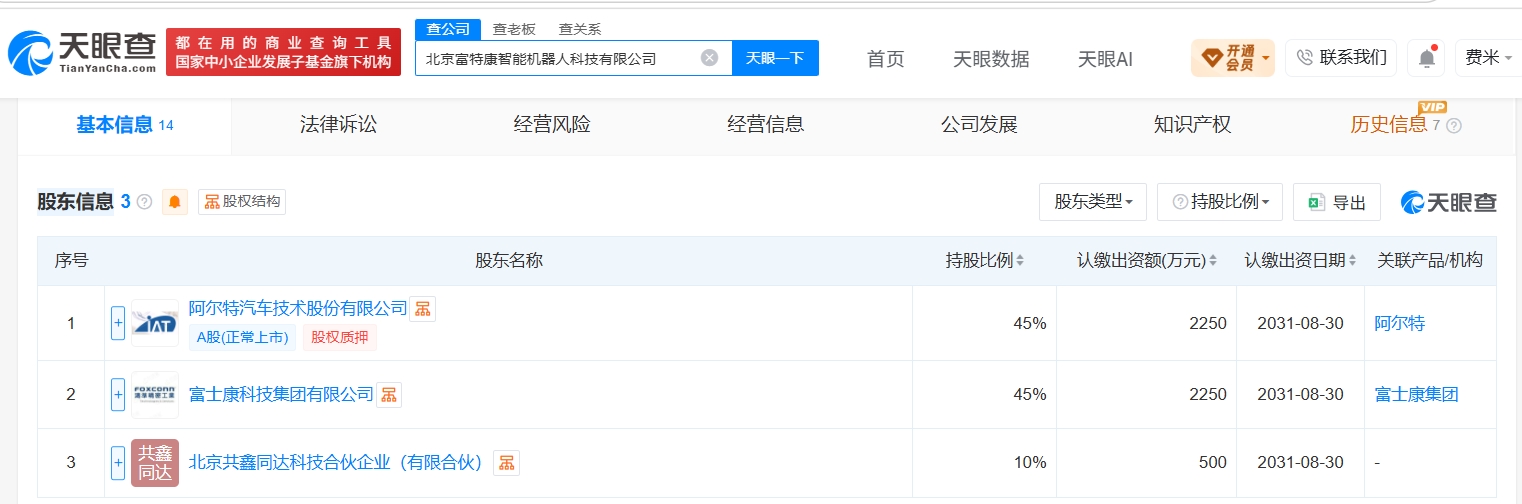Click the Foxconn company logo thumbnail
This screenshot has width=1522, height=504.
(155, 395)
